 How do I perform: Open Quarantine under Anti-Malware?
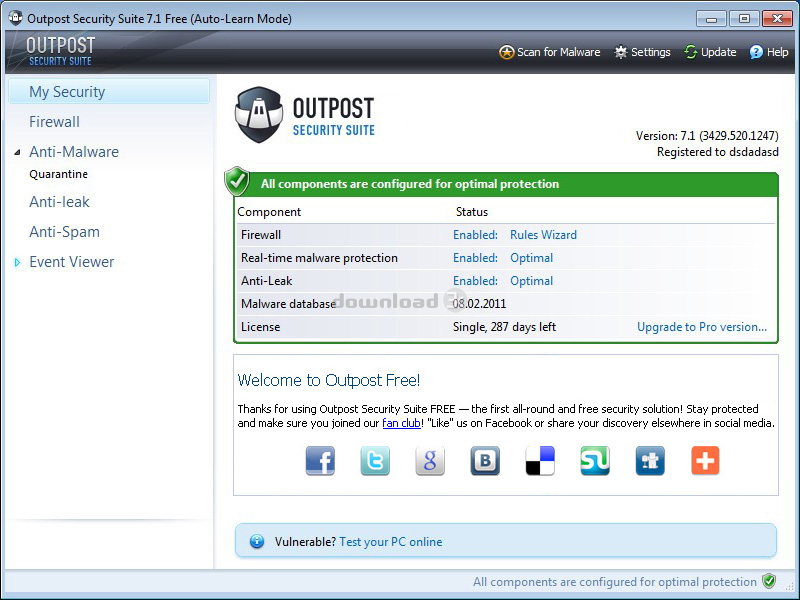coord(59,174)
